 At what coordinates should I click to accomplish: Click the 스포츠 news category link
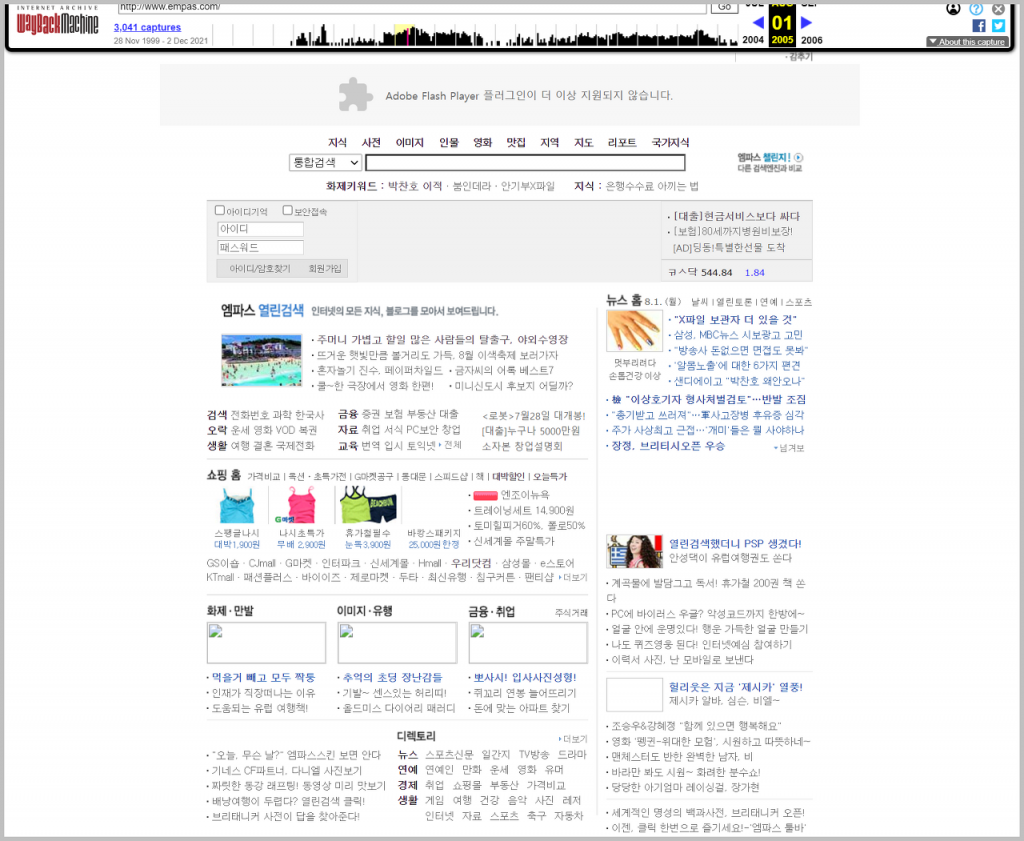click(798, 302)
